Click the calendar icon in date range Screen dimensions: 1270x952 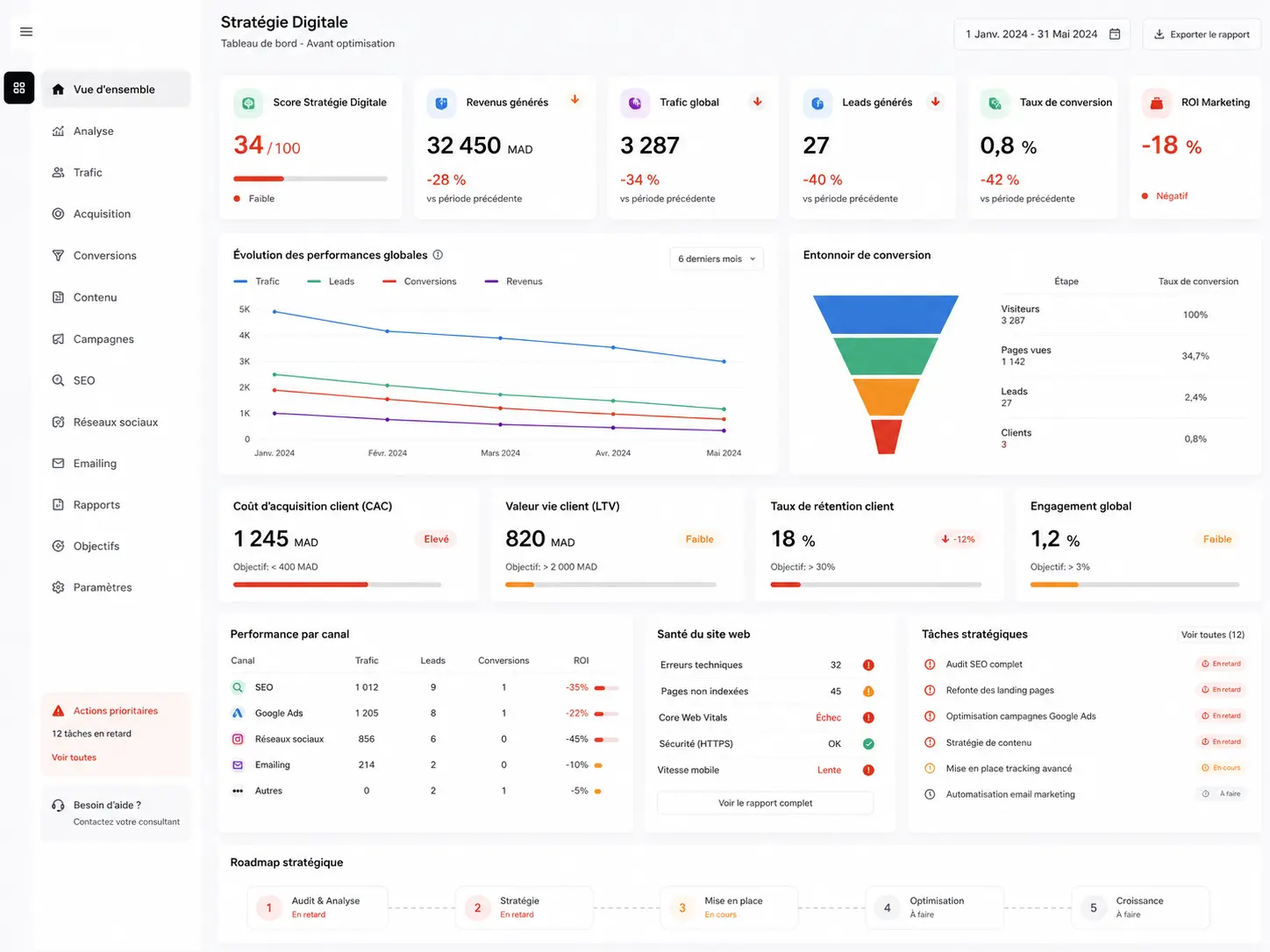(1115, 34)
